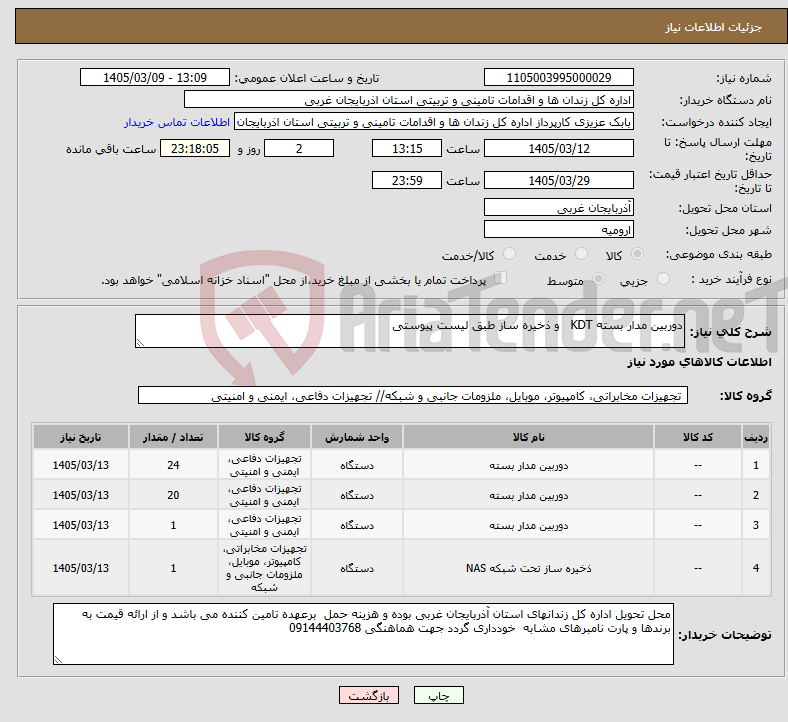Select the کالا/خدمت radio button
The width and height of the screenshot is (788, 722).
(x=510, y=254)
